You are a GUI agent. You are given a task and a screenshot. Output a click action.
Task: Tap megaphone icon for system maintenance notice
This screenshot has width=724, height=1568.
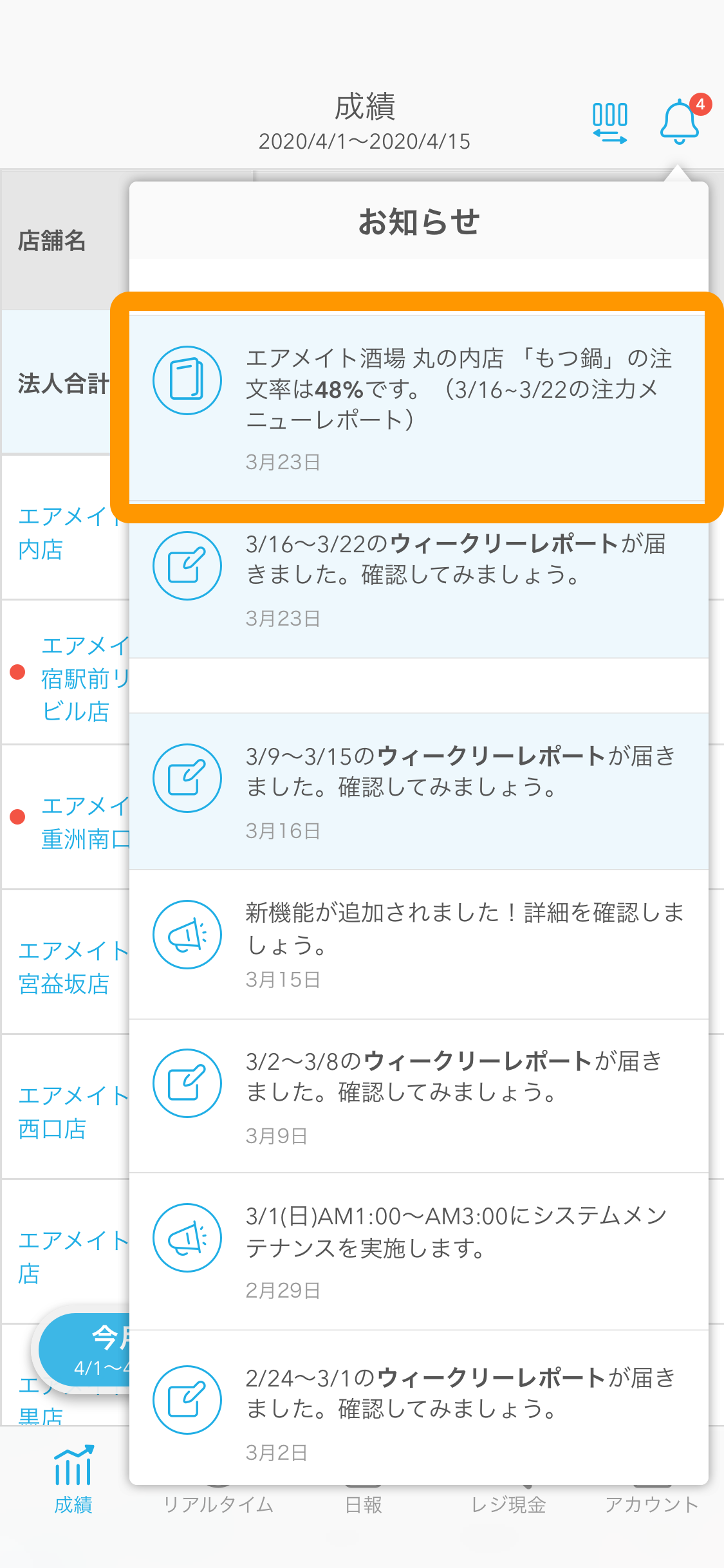(187, 1238)
